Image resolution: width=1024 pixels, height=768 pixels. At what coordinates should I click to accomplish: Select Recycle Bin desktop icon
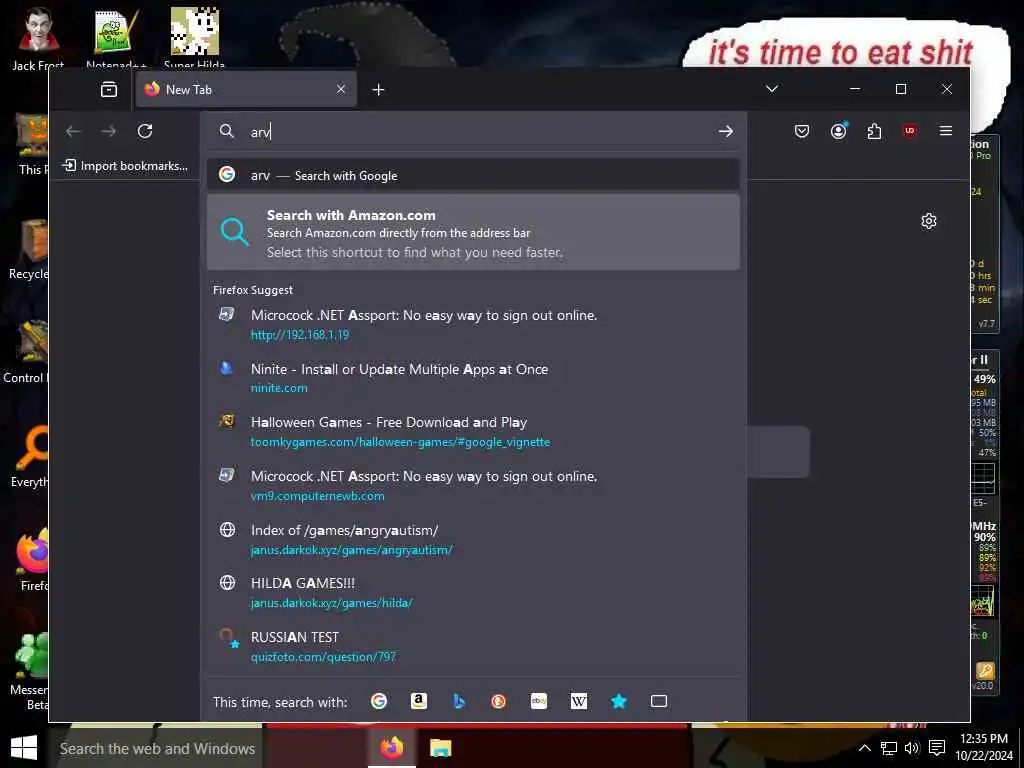(29, 249)
